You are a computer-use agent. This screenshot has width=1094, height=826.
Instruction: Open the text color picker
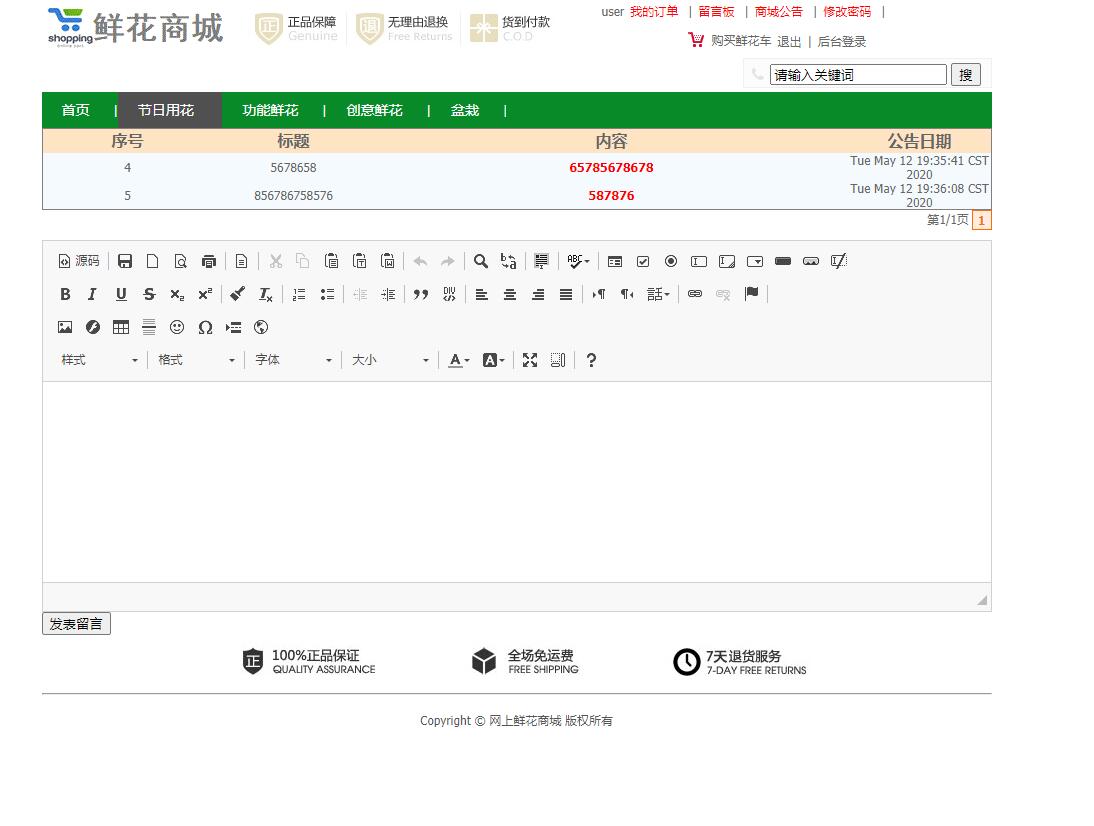tap(457, 360)
